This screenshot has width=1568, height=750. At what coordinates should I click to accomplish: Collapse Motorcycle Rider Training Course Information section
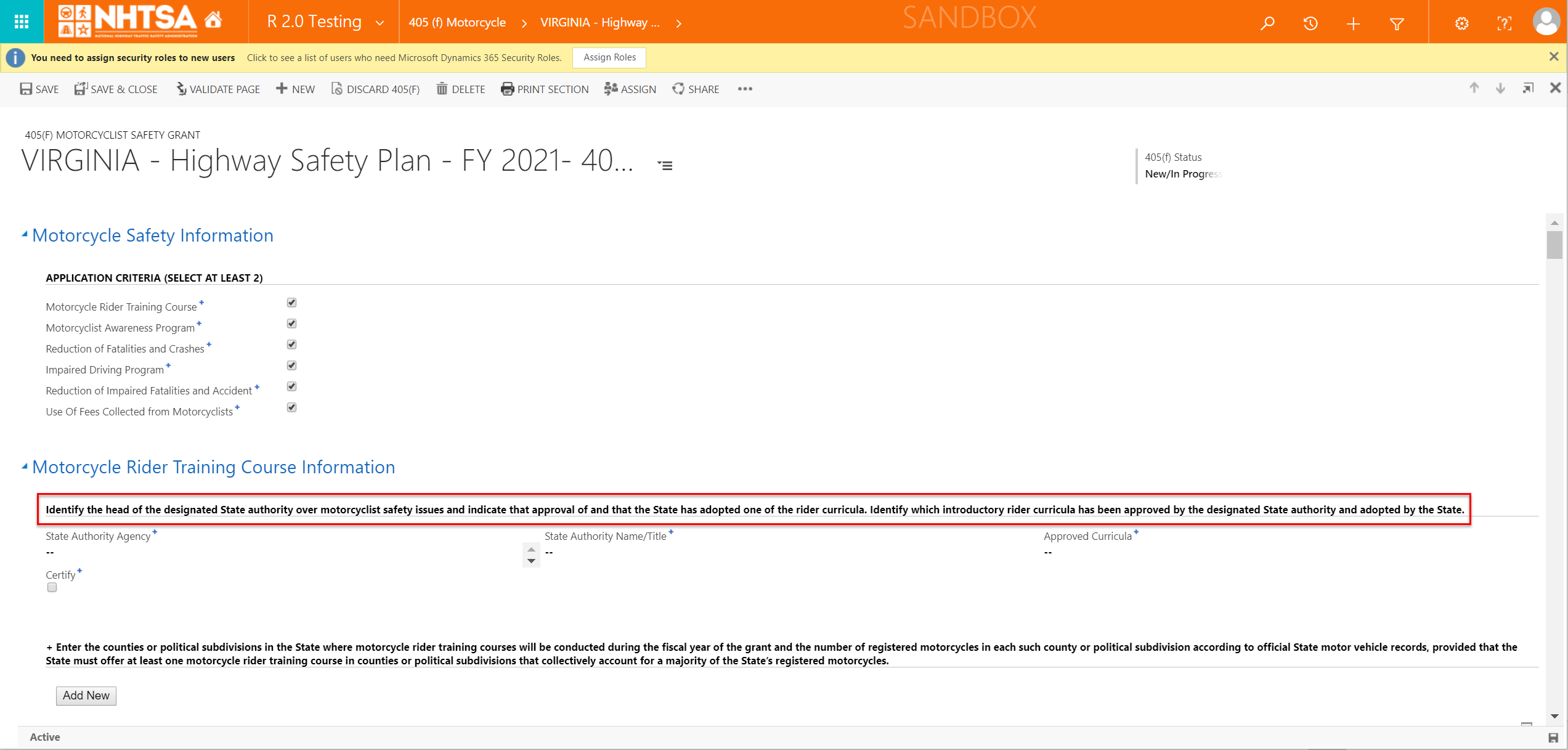coord(25,467)
